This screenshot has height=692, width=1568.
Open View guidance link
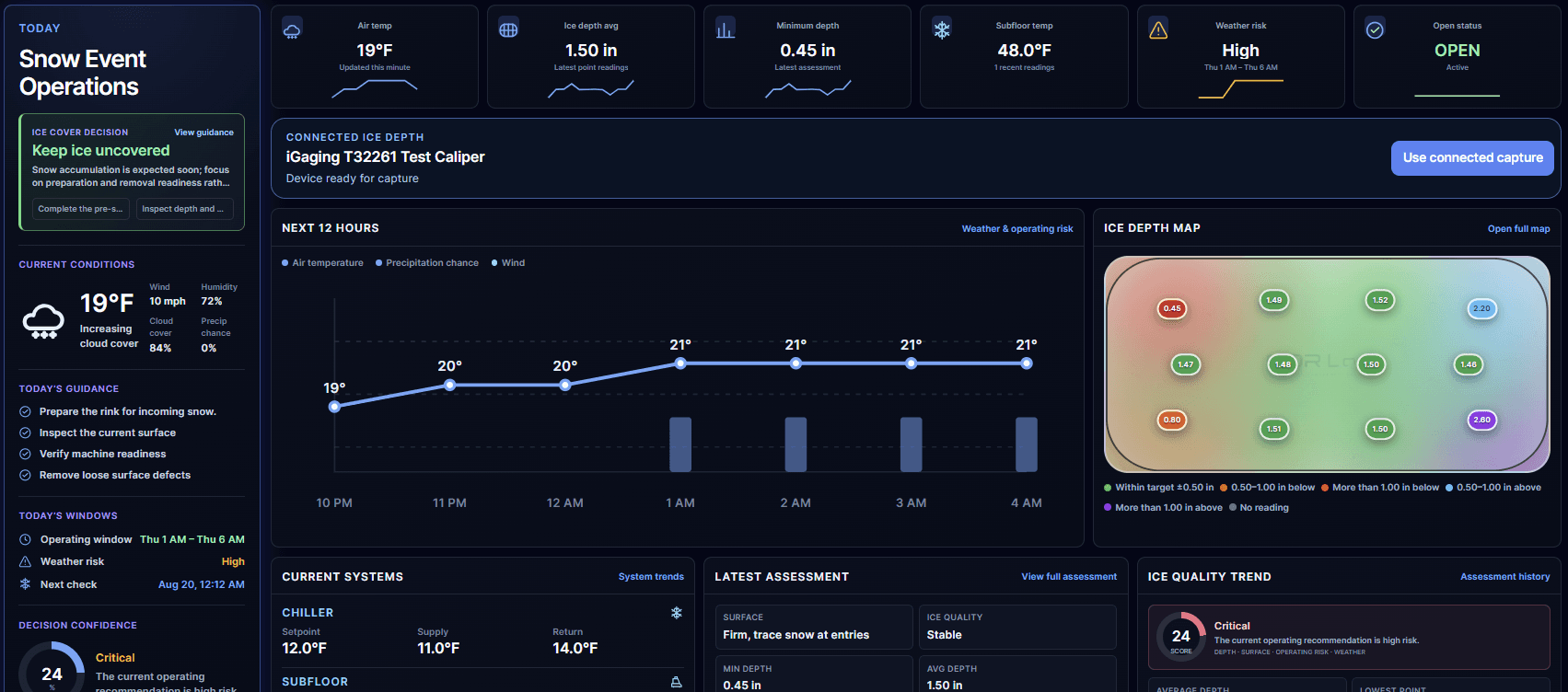tap(203, 133)
